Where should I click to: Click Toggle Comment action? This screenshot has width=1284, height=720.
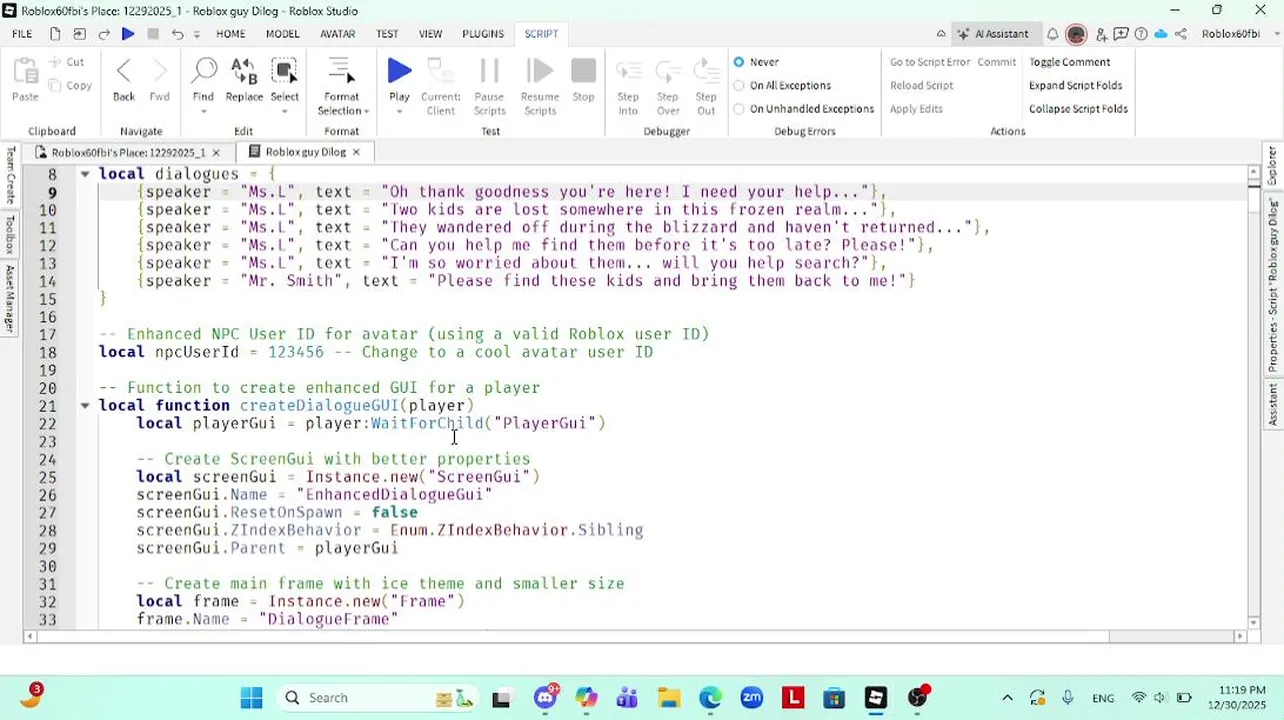pos(1070,62)
